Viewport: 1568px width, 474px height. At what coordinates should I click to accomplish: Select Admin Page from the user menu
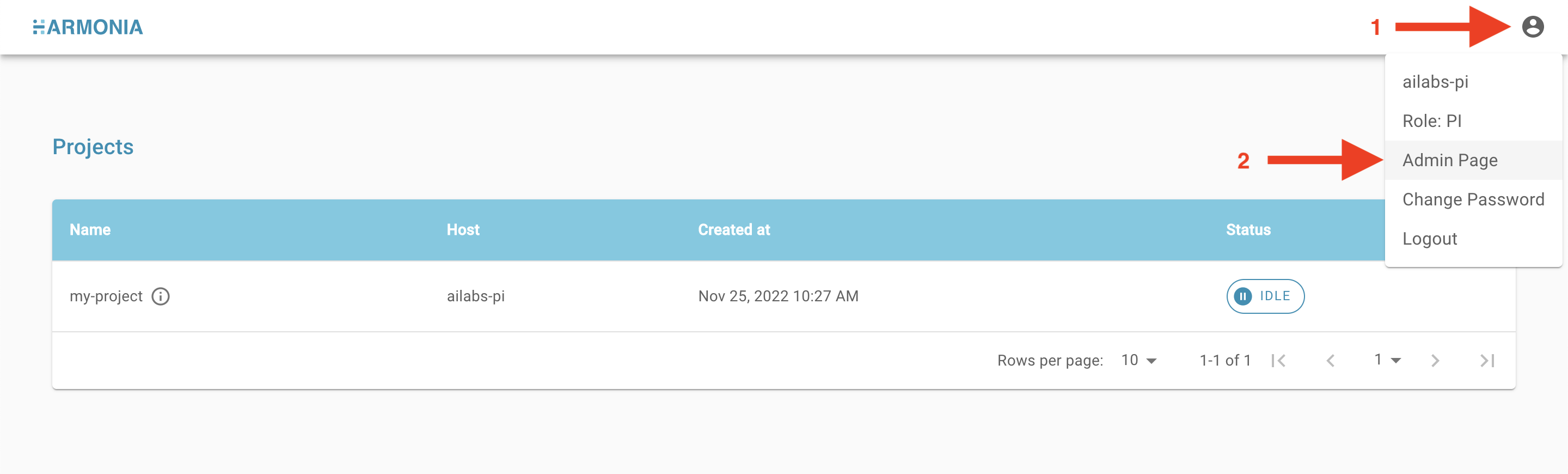tap(1449, 160)
